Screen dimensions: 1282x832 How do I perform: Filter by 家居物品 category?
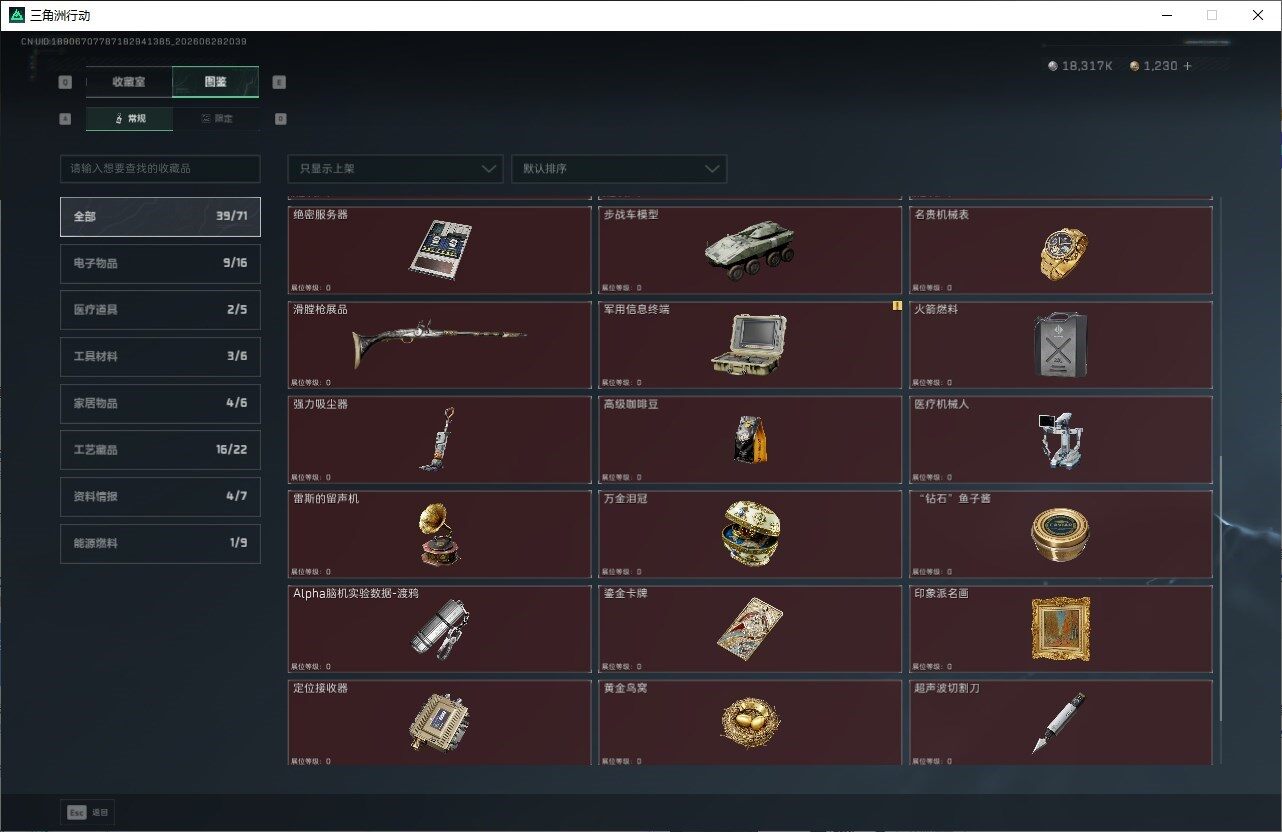(160, 403)
